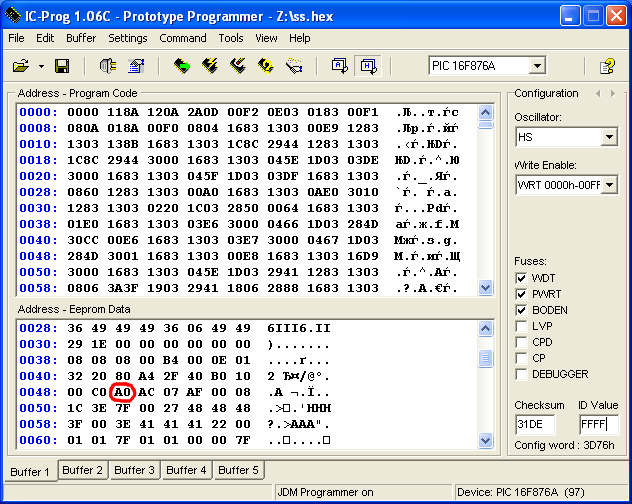Open the Command menu
This screenshot has width=632, height=504.
(183, 38)
